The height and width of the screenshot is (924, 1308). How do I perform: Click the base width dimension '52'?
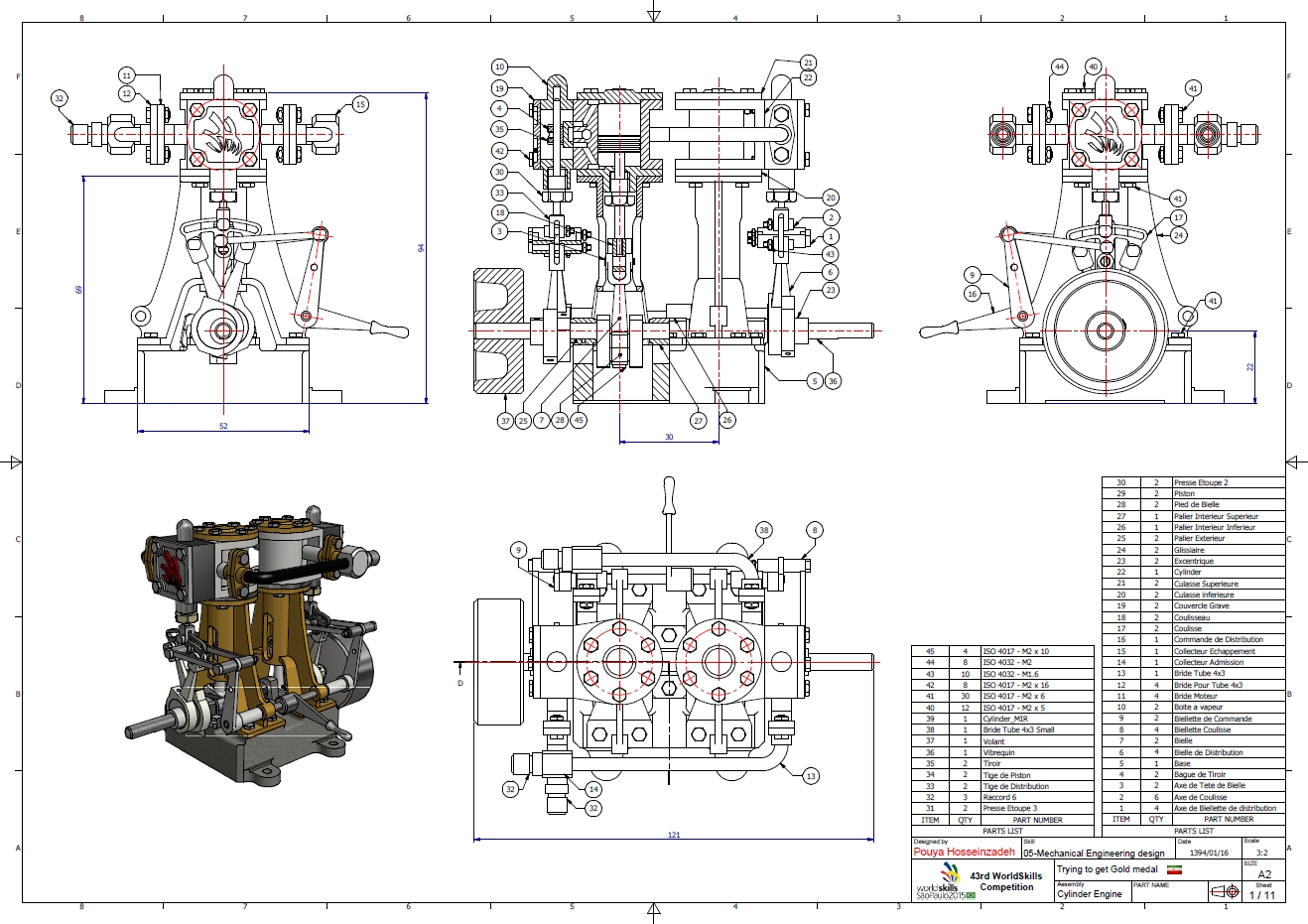pyautogui.click(x=223, y=426)
